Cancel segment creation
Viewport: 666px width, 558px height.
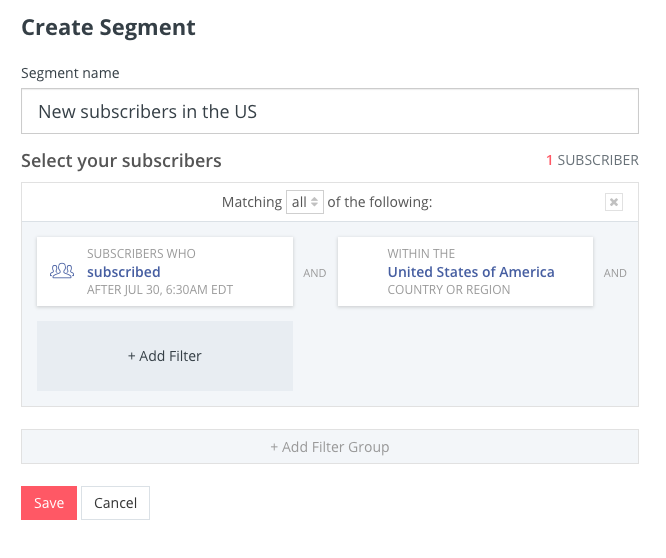116,503
